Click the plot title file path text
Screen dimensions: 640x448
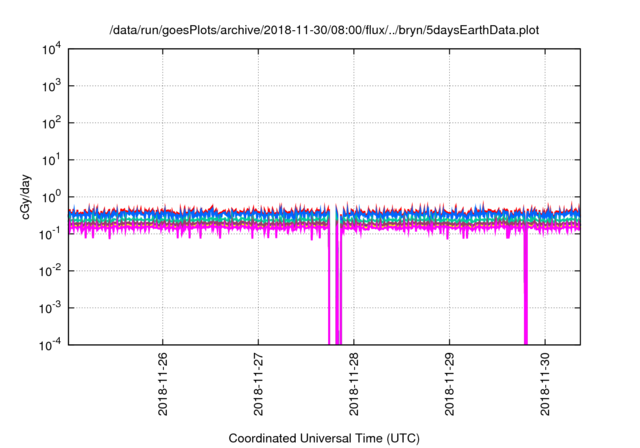324,30
